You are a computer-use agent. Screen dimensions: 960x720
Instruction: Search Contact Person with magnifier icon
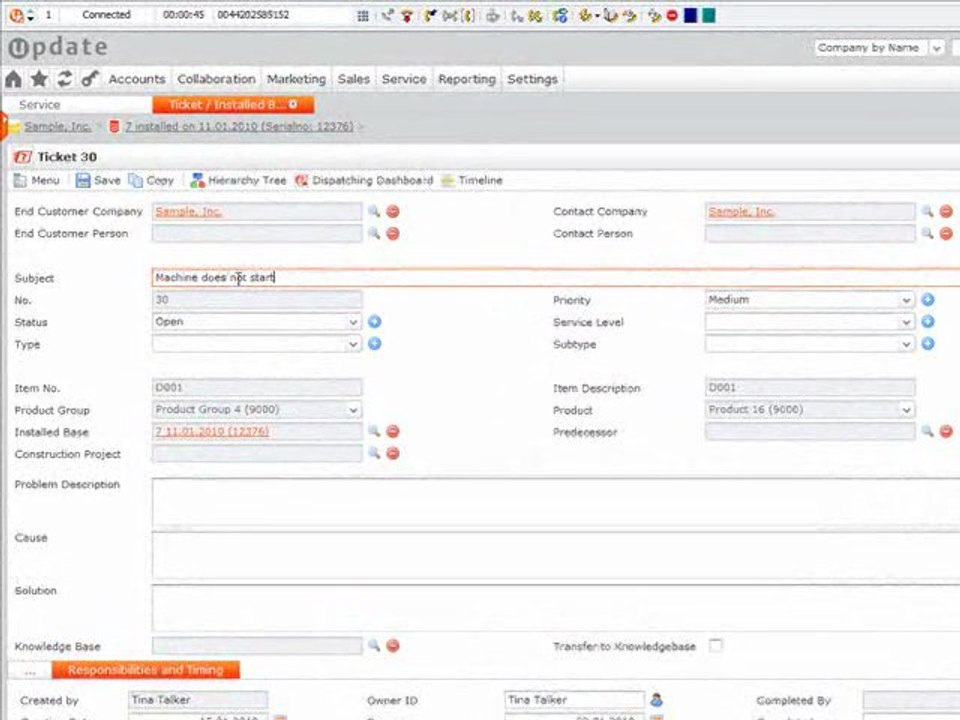pos(928,233)
